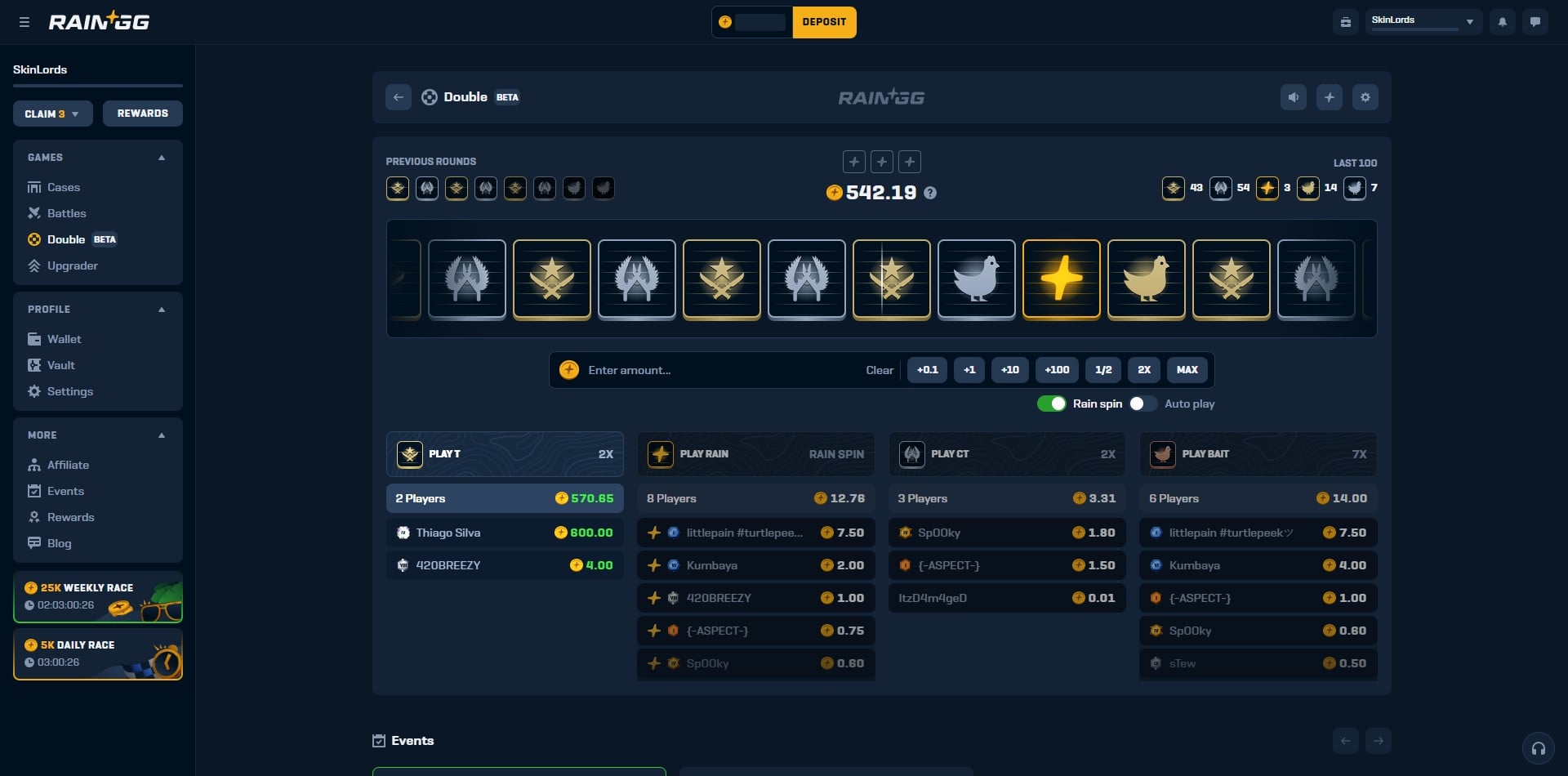Click the coin icon in bet input
Viewport: 1568px width, 776px height.
pyautogui.click(x=568, y=370)
